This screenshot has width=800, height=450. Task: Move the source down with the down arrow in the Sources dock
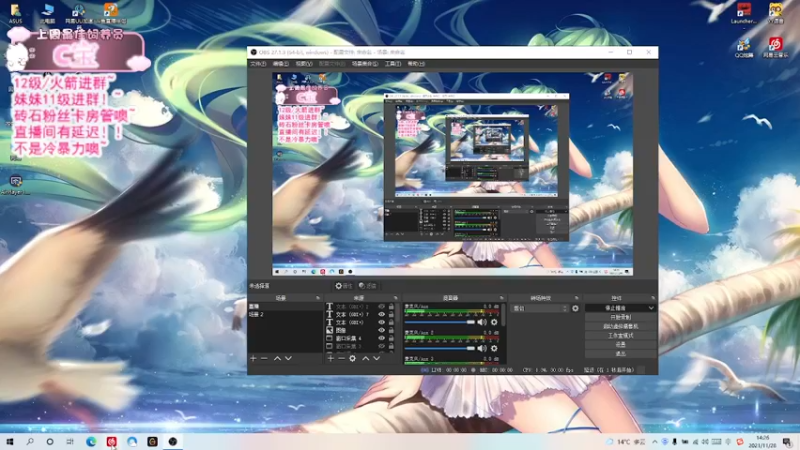coord(377,359)
